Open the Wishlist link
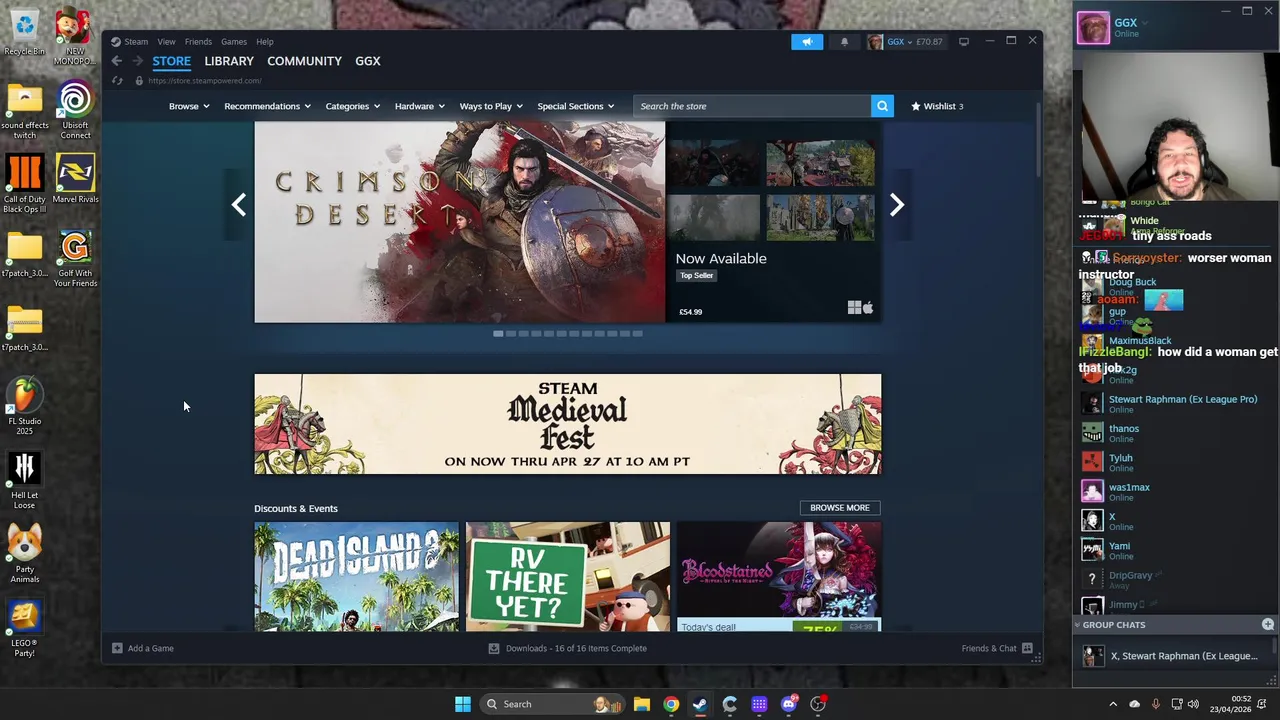This screenshot has width=1280, height=720. [x=937, y=106]
